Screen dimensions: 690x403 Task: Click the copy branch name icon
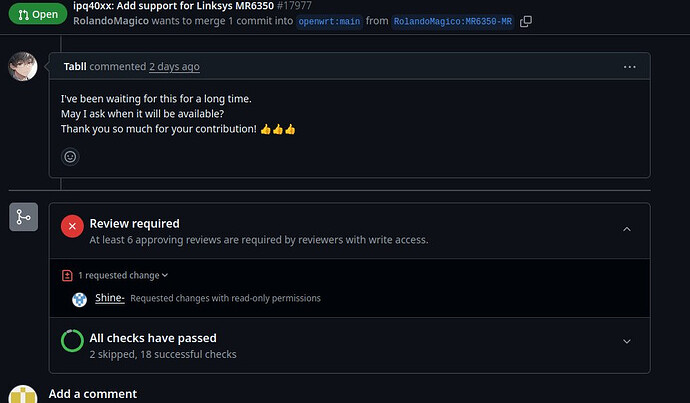(526, 21)
